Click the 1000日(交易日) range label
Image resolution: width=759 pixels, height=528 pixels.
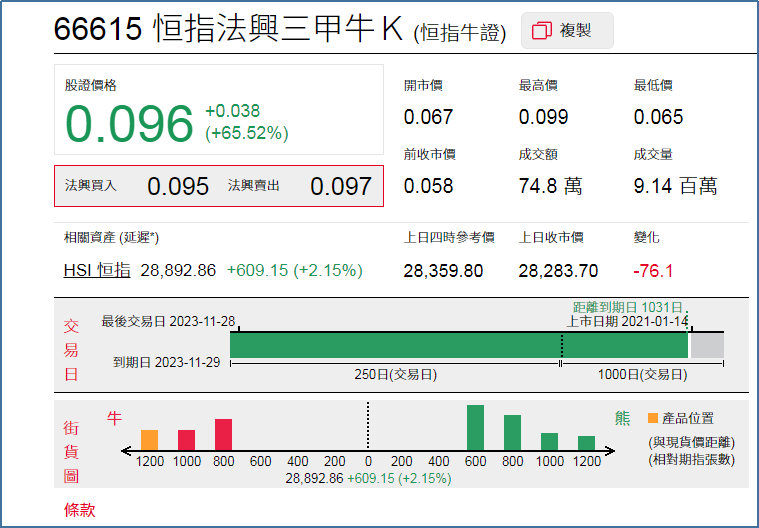(x=642, y=375)
